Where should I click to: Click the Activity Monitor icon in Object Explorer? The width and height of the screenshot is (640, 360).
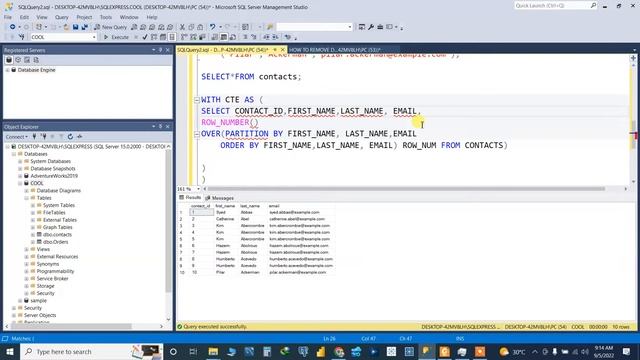coord(80,137)
